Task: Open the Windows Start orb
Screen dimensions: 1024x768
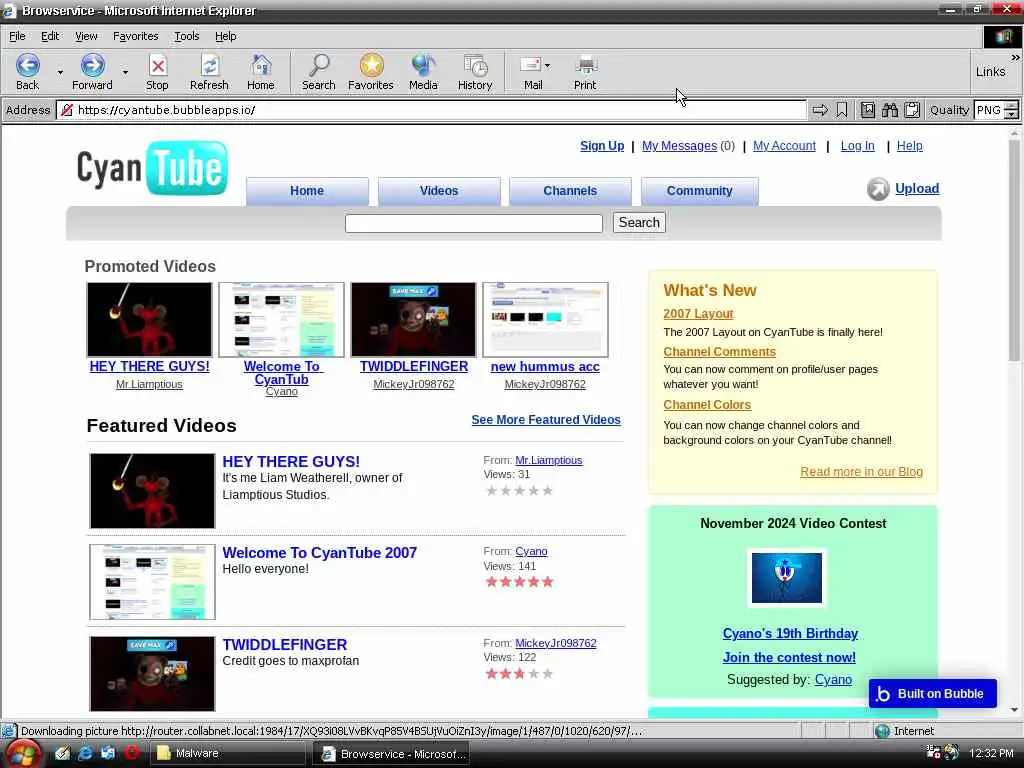Action: (24, 754)
